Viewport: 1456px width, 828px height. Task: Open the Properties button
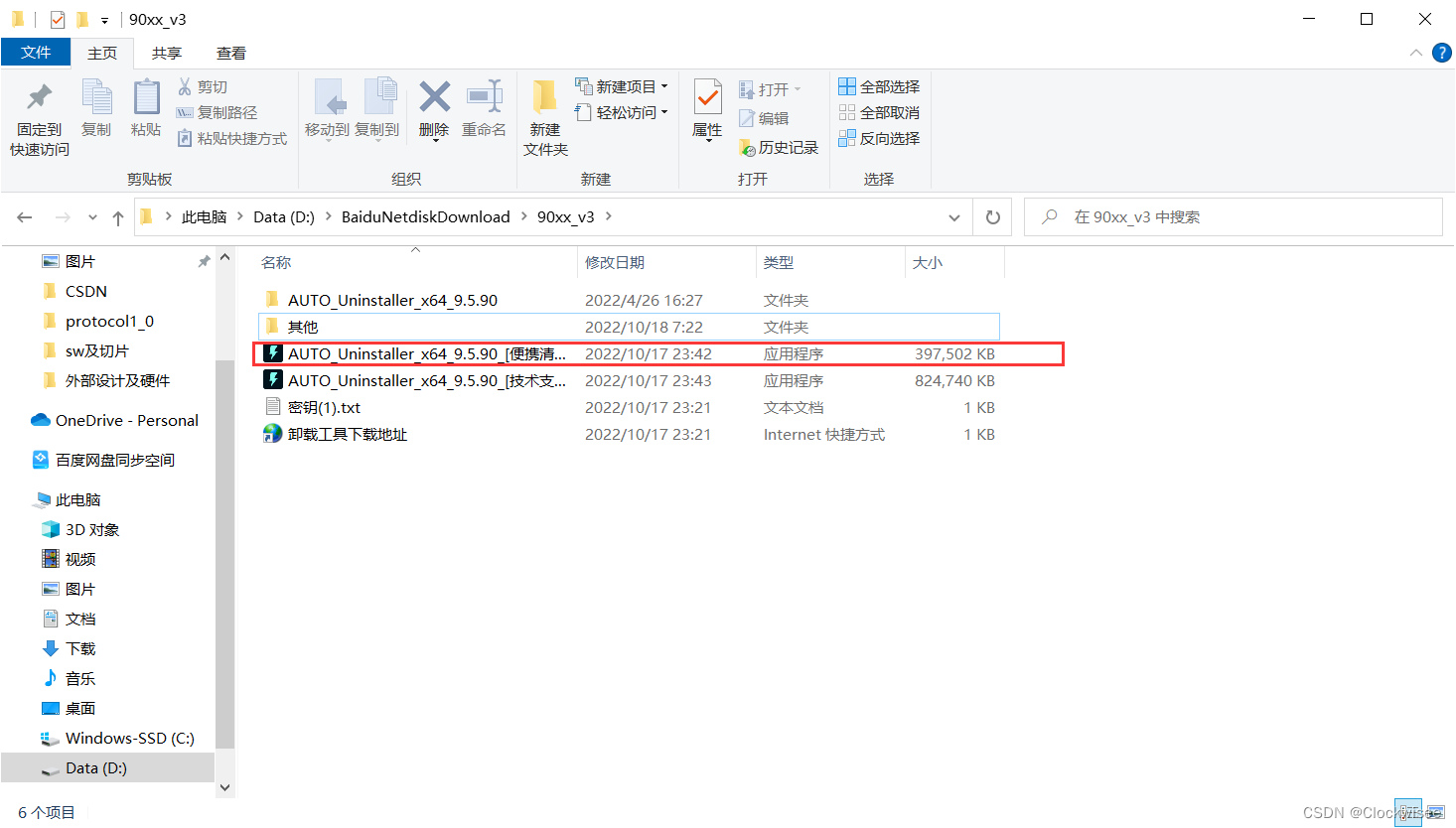(707, 109)
